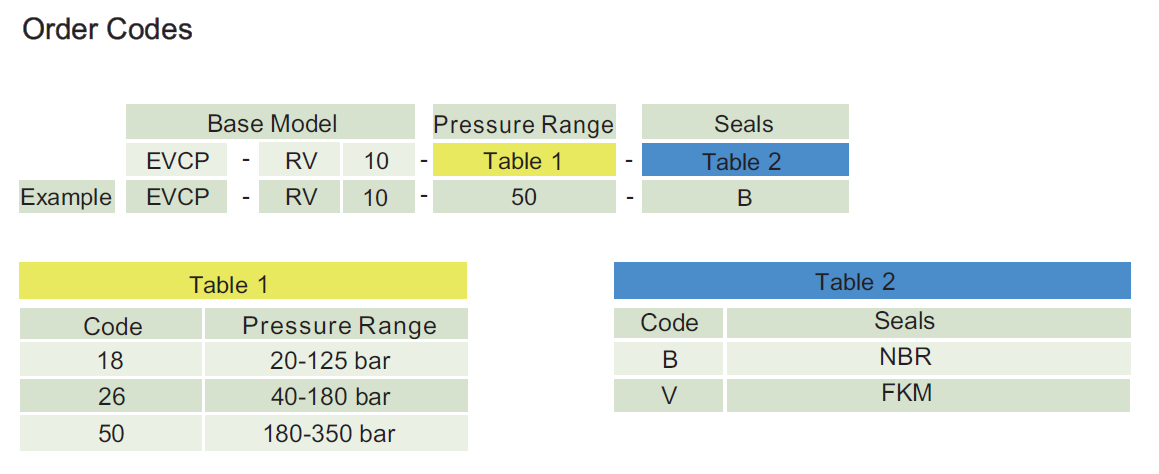Click the "B" seal code in the Example row
Image resolution: width=1159 pixels, height=474 pixels.
click(744, 197)
